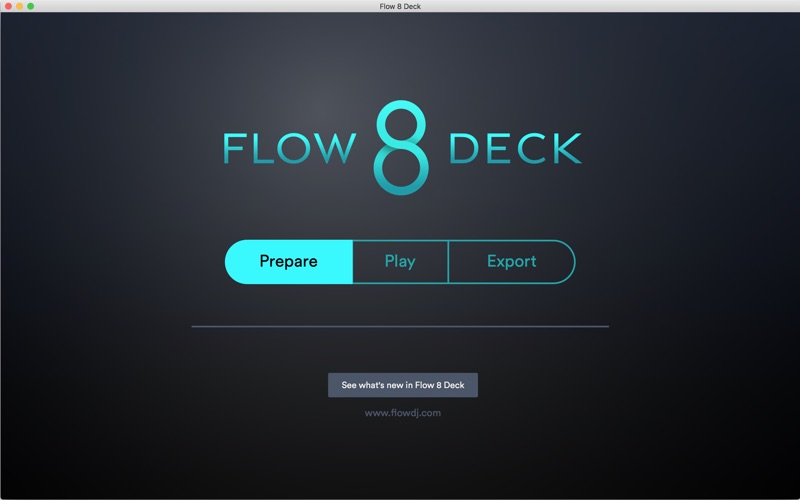Open the Export mode
This screenshot has width=800, height=500.
512,262
